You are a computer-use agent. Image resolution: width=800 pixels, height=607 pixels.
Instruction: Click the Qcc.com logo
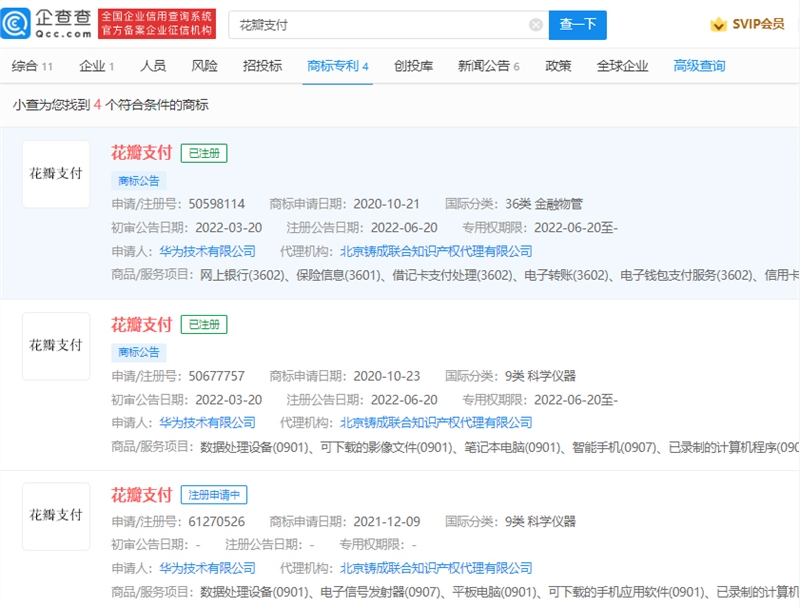47,24
